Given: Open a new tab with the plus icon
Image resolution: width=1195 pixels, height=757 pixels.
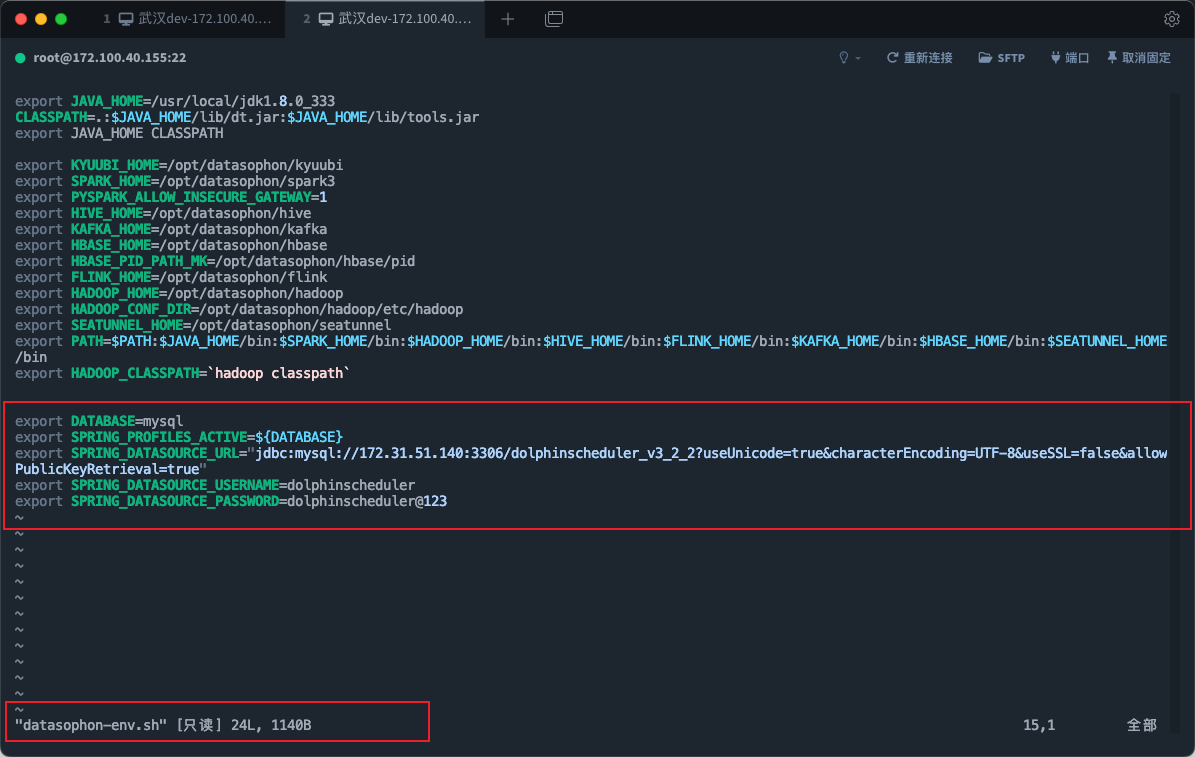Looking at the screenshot, I should pos(507,19).
